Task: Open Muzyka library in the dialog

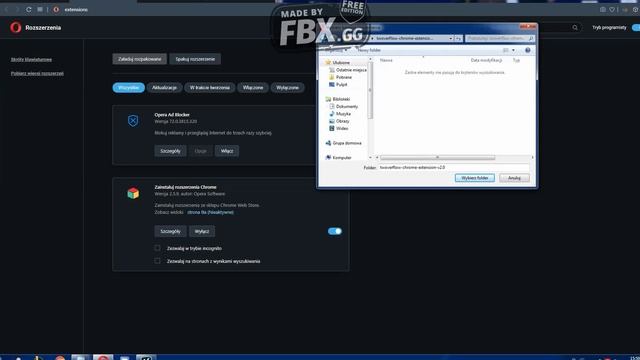Action: coord(340,114)
